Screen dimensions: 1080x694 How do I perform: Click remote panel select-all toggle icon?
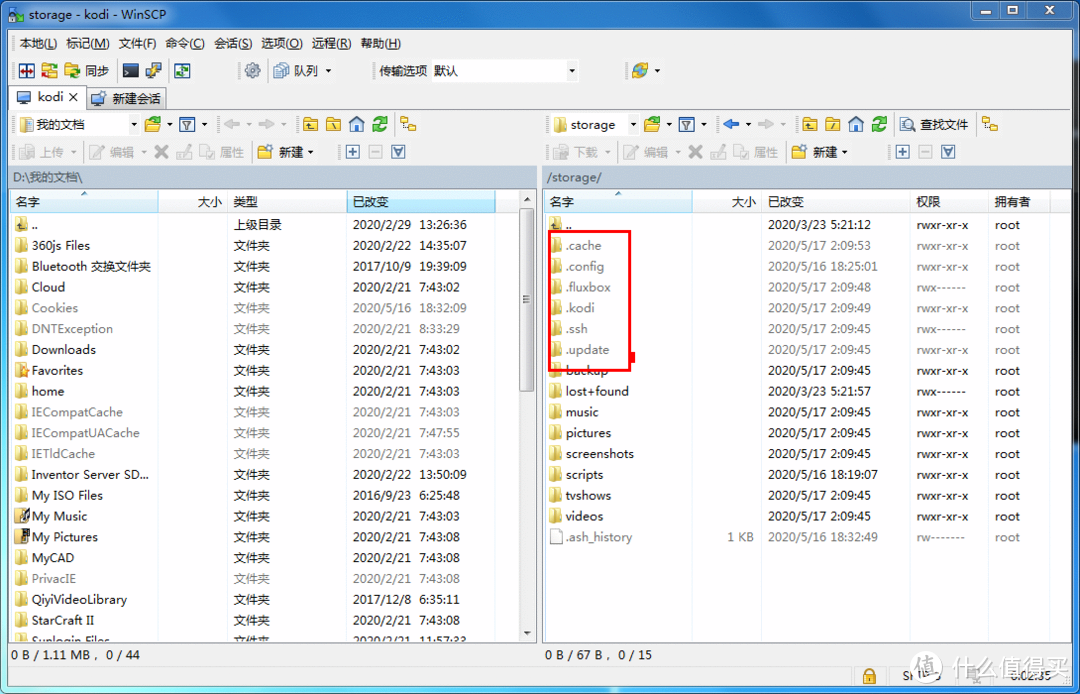(948, 152)
